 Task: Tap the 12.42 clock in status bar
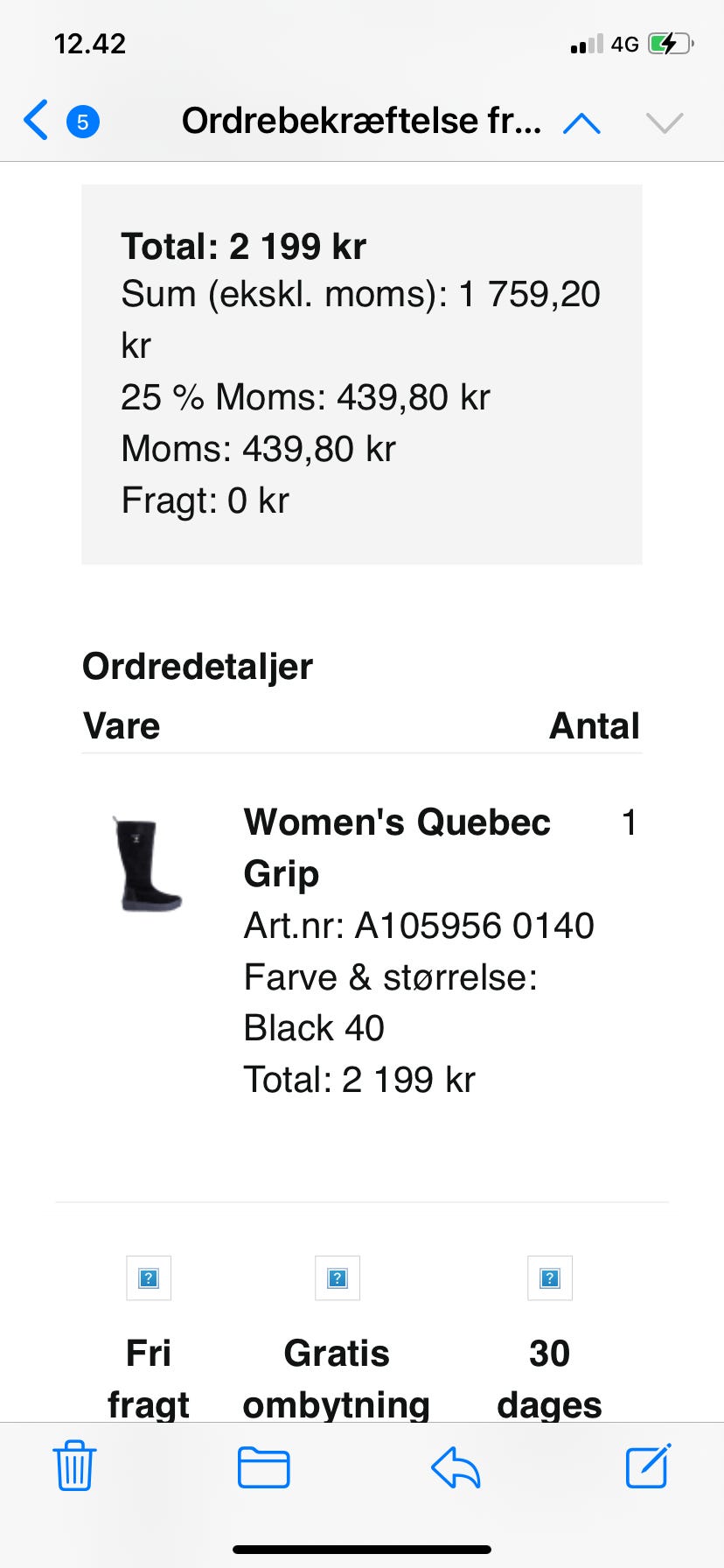(x=90, y=44)
